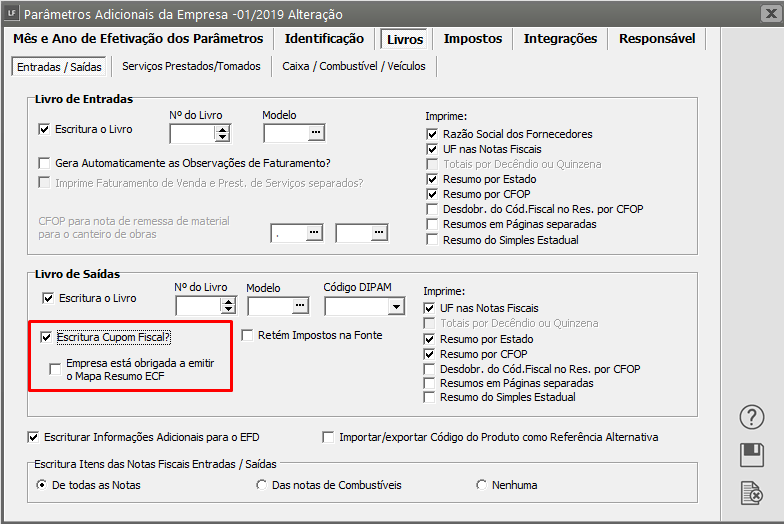Open Mês e Ano de Efetivação dos Parâmetros tab
The width and height of the screenshot is (784, 524).
(138, 39)
